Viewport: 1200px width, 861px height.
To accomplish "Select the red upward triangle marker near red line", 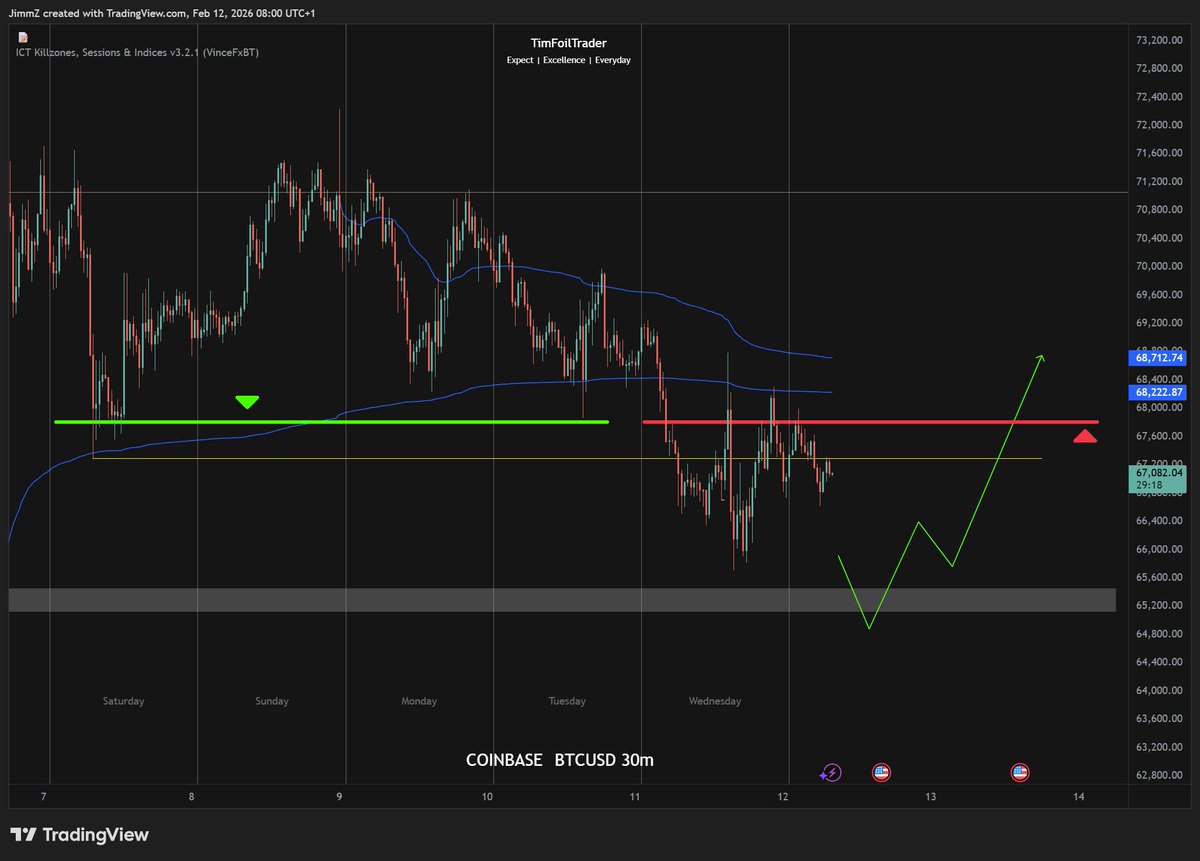I will pos(1086,437).
